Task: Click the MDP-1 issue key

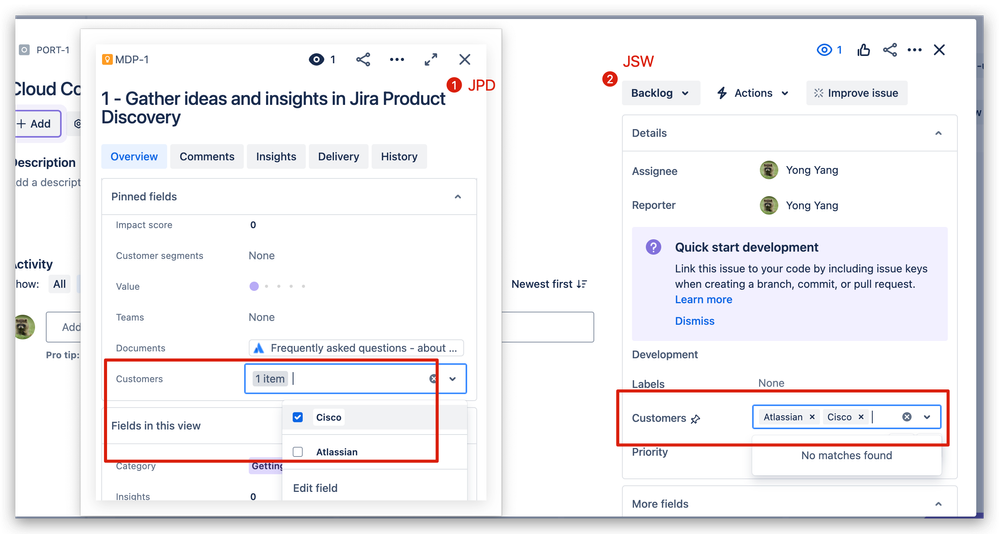Action: [x=132, y=60]
